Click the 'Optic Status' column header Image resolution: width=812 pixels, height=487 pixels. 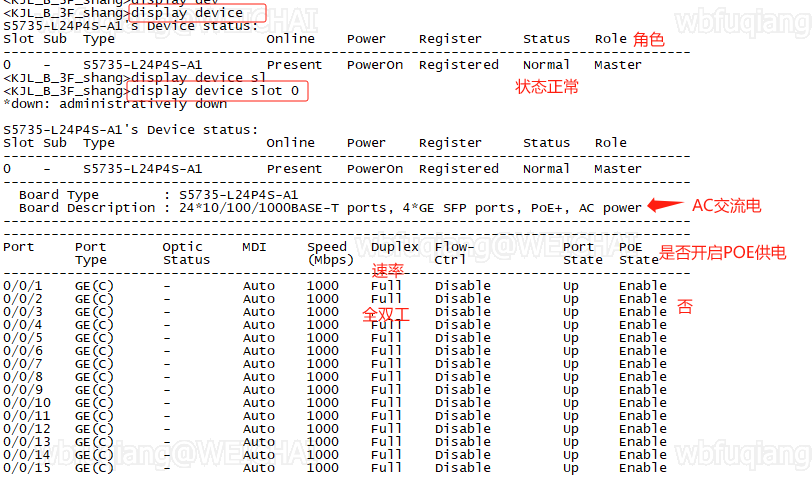[186, 253]
